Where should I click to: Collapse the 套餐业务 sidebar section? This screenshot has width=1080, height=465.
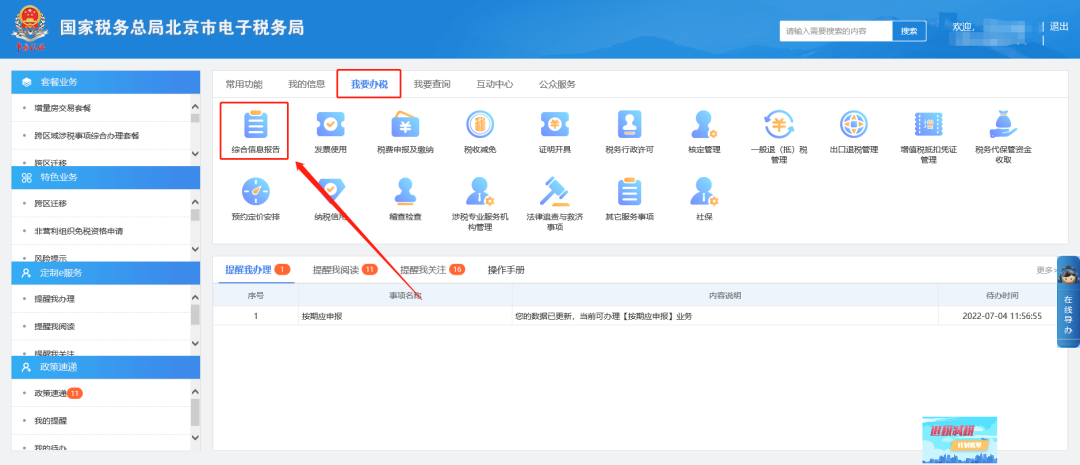[x=105, y=82]
